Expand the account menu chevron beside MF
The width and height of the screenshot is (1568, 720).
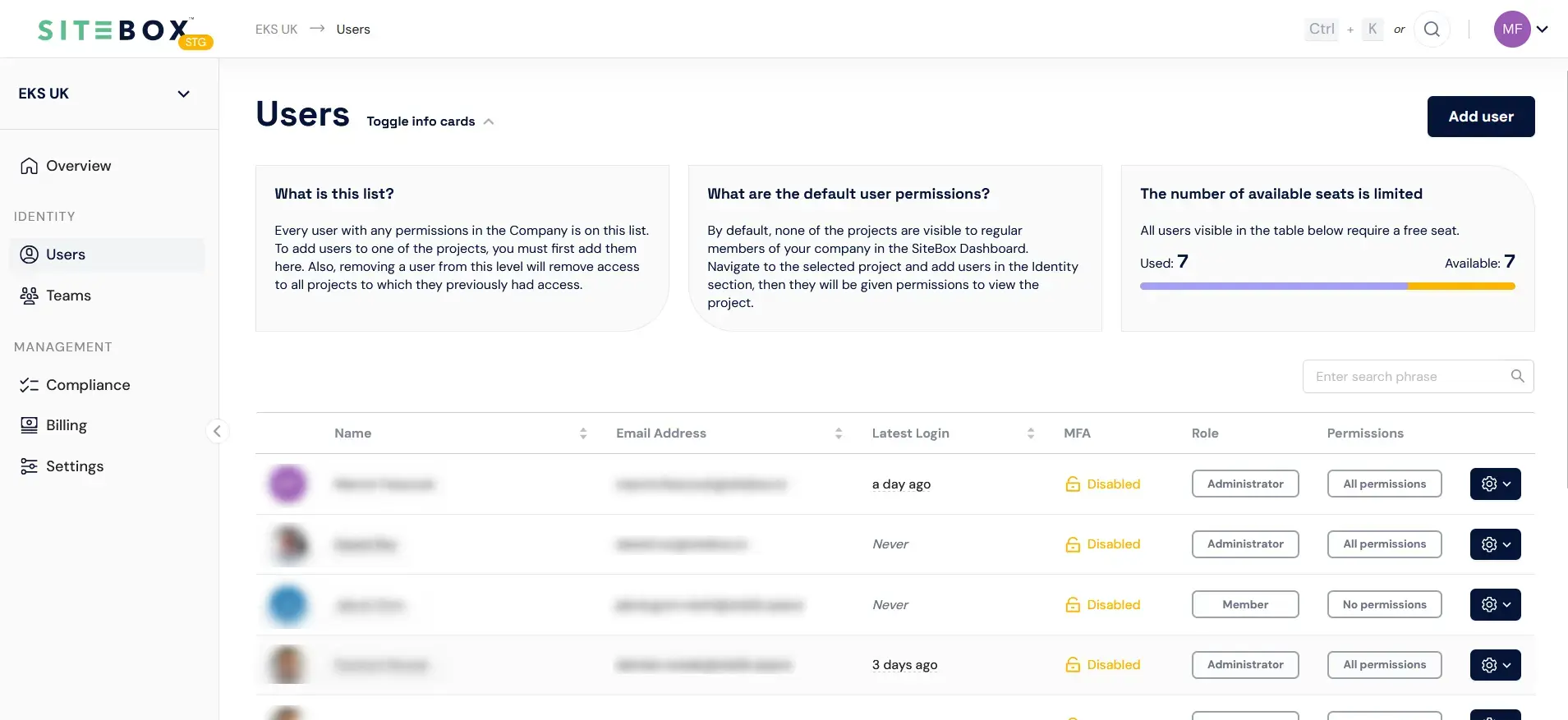(x=1543, y=30)
